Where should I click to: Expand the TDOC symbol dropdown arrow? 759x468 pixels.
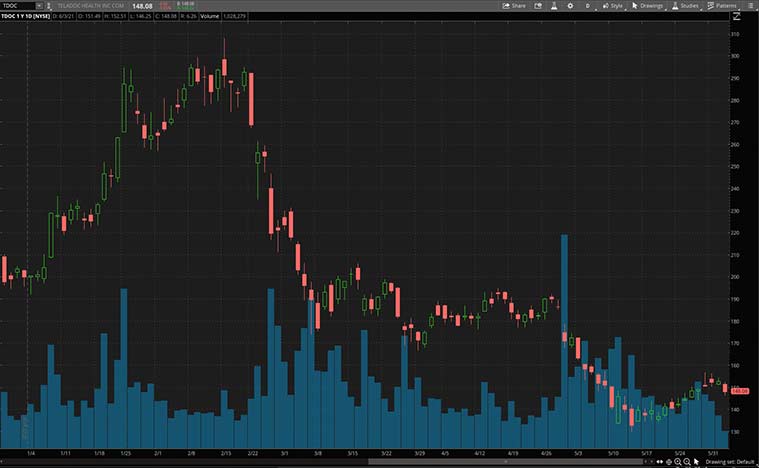38,6
